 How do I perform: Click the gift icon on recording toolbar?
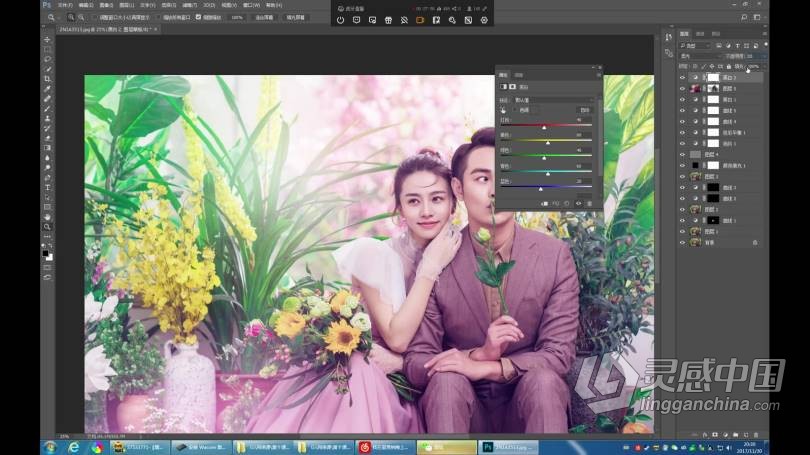(x=388, y=20)
